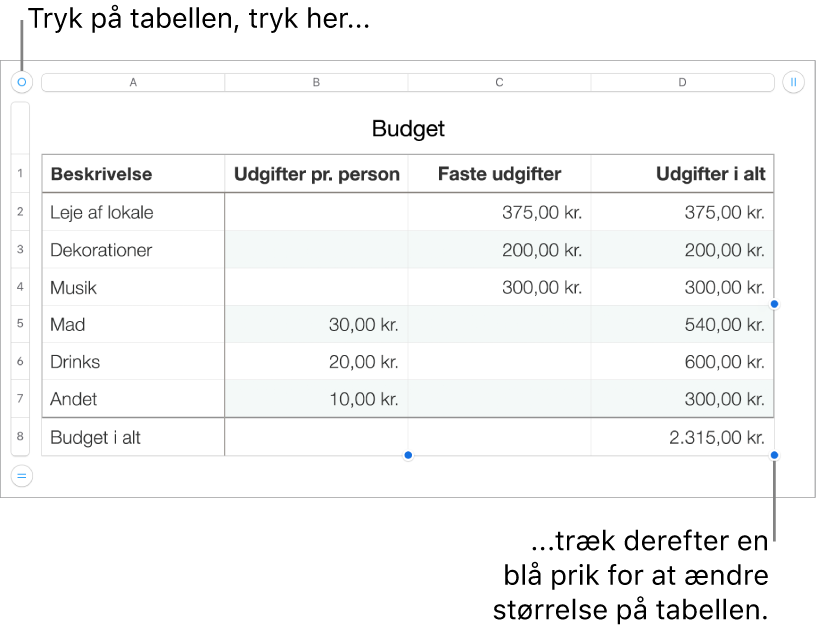Select the total cell 2.315,00 kr.
This screenshot has height=630, width=817.
[683, 437]
